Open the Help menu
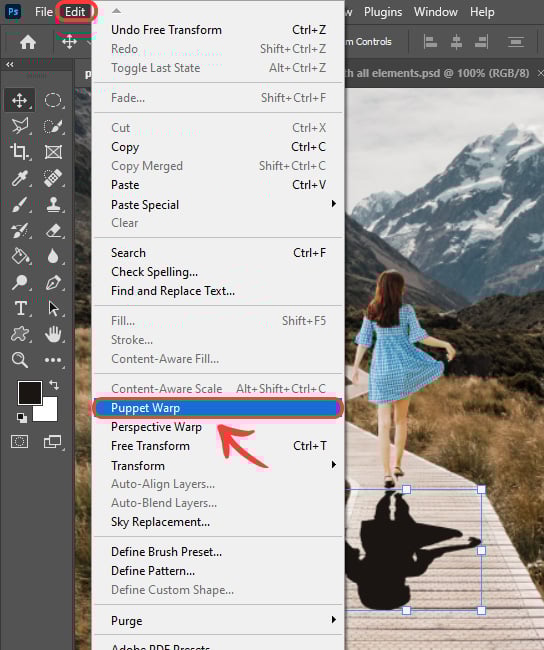544x650 pixels. point(482,12)
